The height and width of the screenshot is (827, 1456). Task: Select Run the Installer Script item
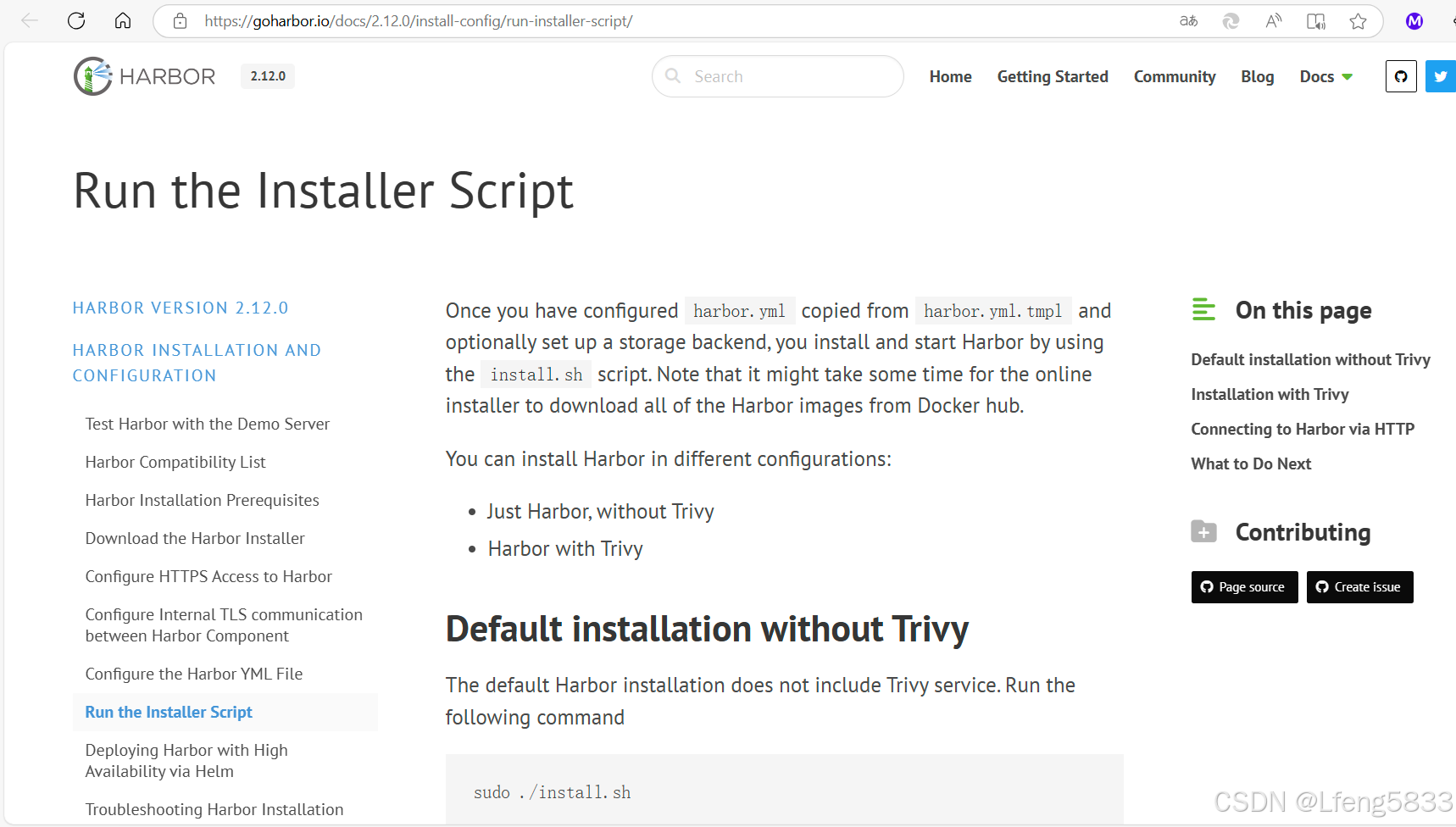click(225, 712)
